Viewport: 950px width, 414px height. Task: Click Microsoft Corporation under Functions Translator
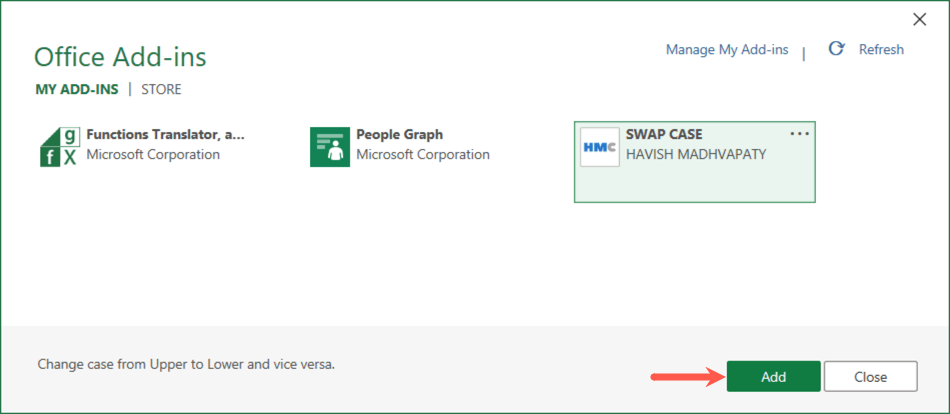click(153, 155)
